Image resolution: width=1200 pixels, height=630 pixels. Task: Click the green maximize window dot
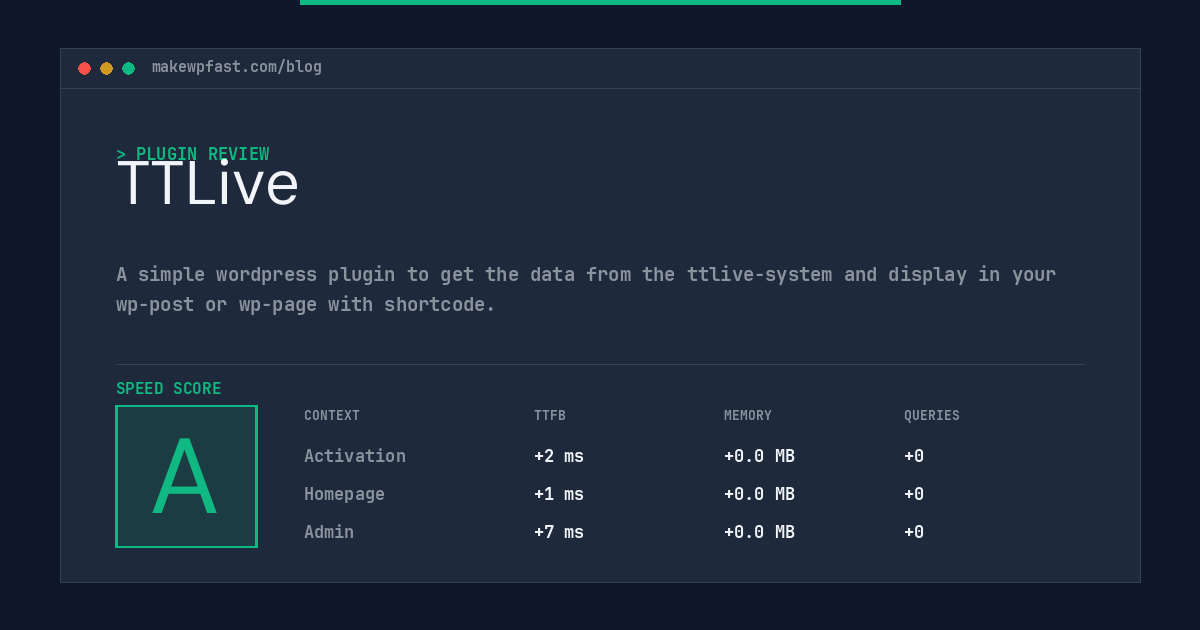128,68
